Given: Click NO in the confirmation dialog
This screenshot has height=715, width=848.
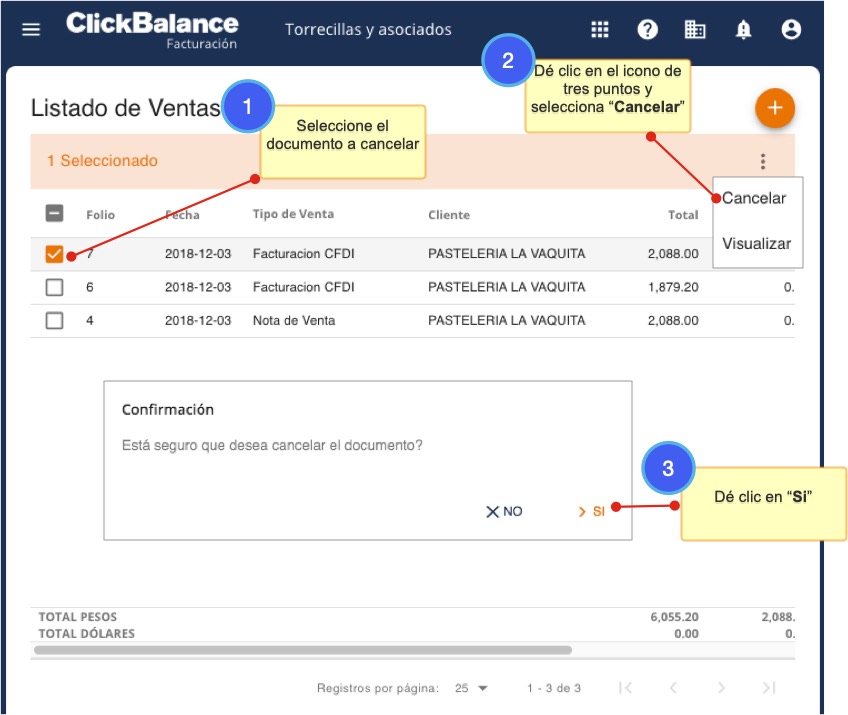Looking at the screenshot, I should [505, 511].
